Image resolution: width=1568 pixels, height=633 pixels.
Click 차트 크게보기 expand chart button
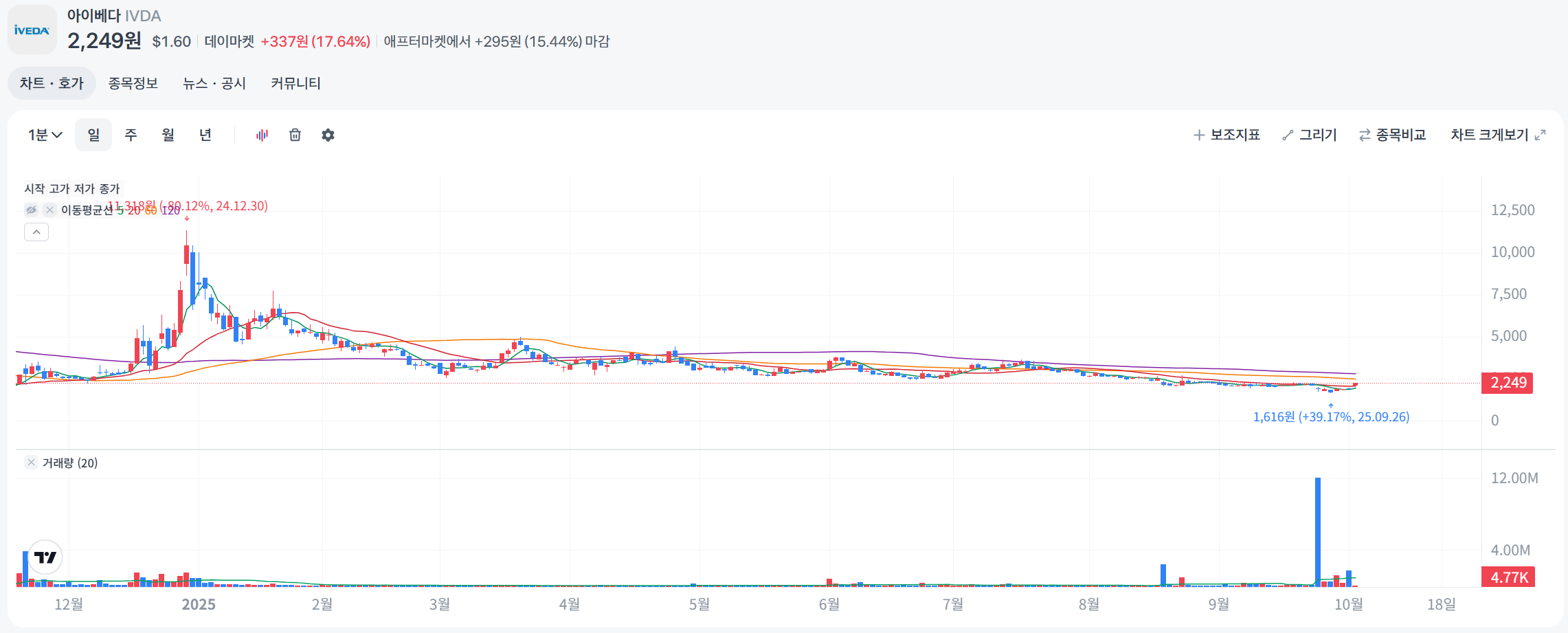pyautogui.click(x=1498, y=135)
